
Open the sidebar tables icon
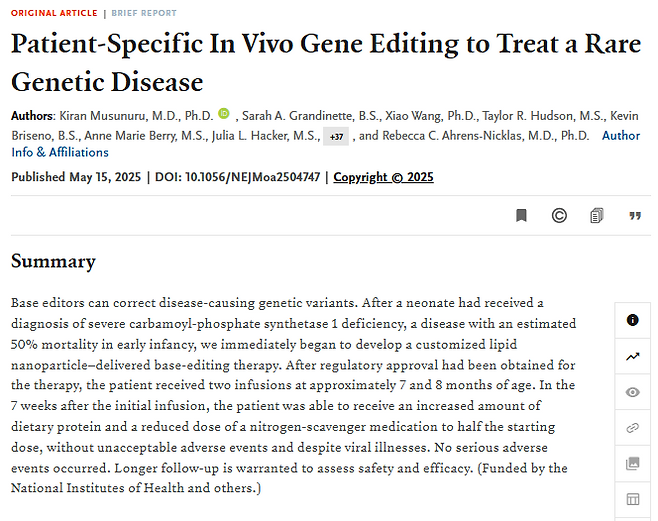tap(632, 499)
